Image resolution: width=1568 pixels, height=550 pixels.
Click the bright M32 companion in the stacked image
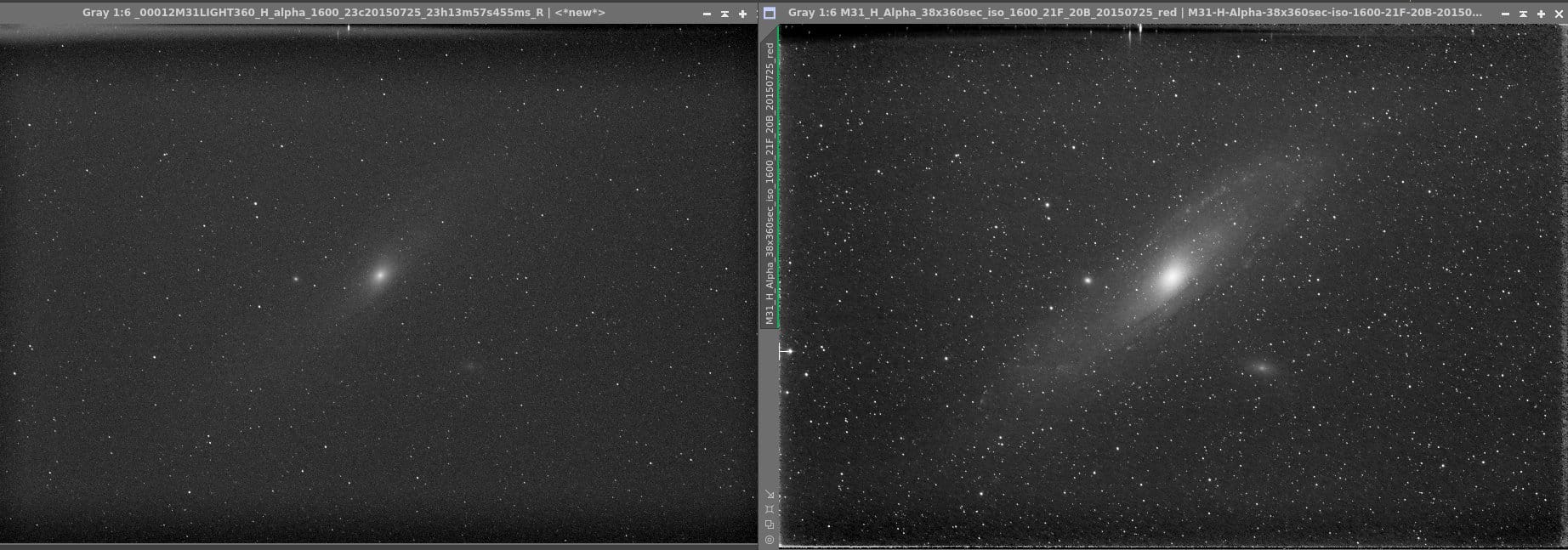click(1087, 280)
